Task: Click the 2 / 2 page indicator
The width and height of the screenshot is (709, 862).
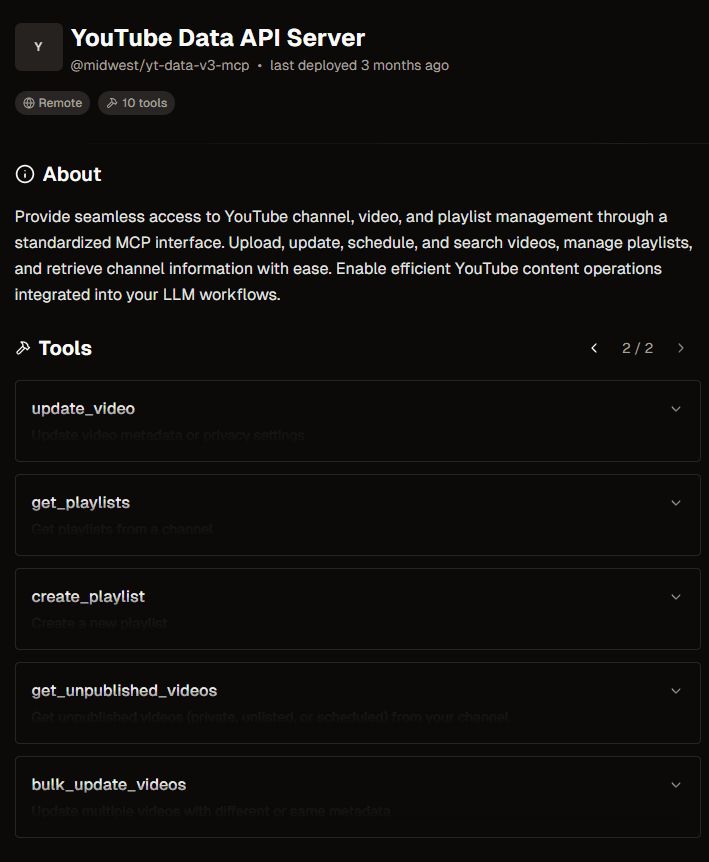Action: [x=637, y=348]
